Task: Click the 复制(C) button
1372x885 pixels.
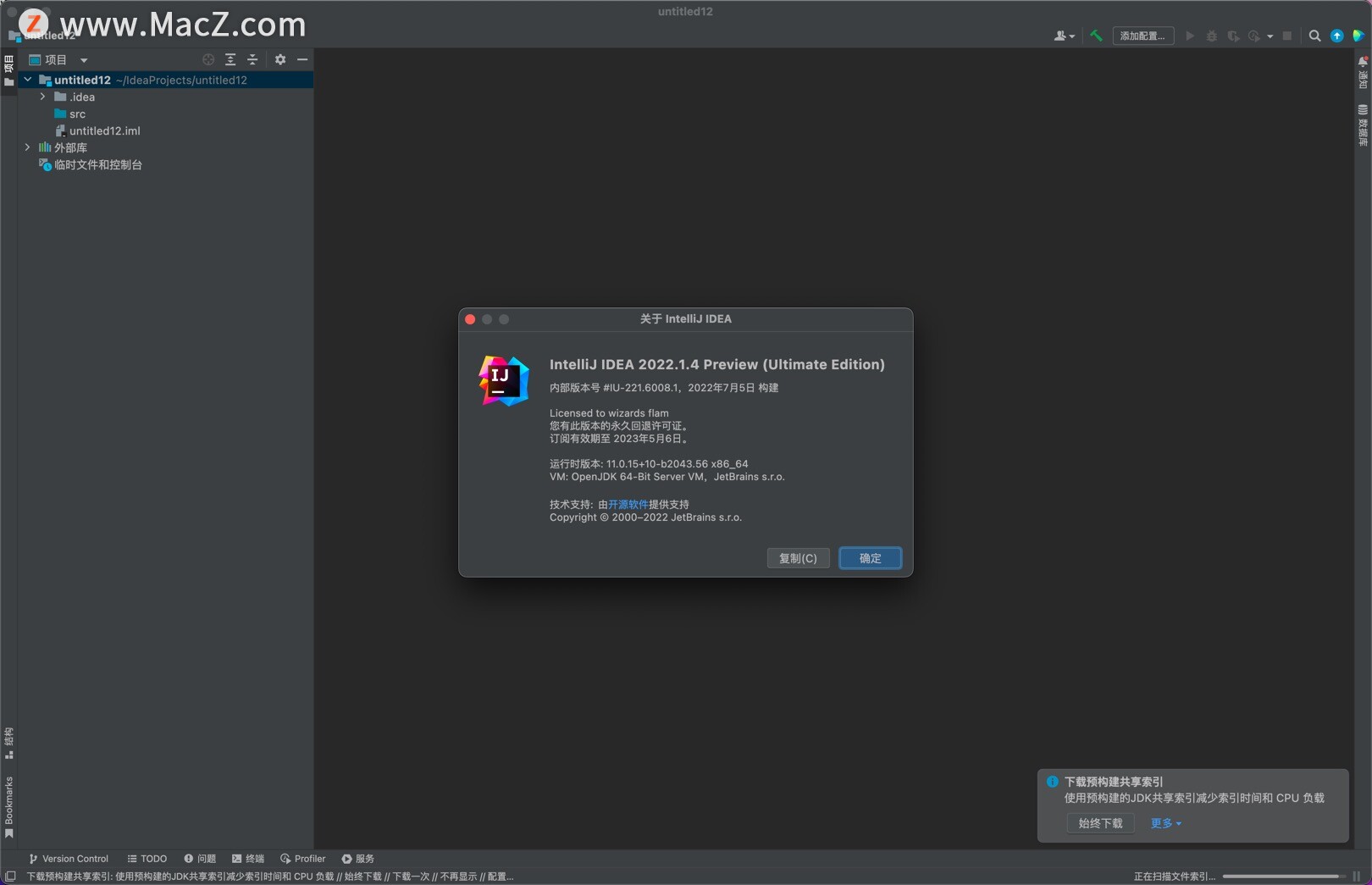Action: click(x=798, y=558)
